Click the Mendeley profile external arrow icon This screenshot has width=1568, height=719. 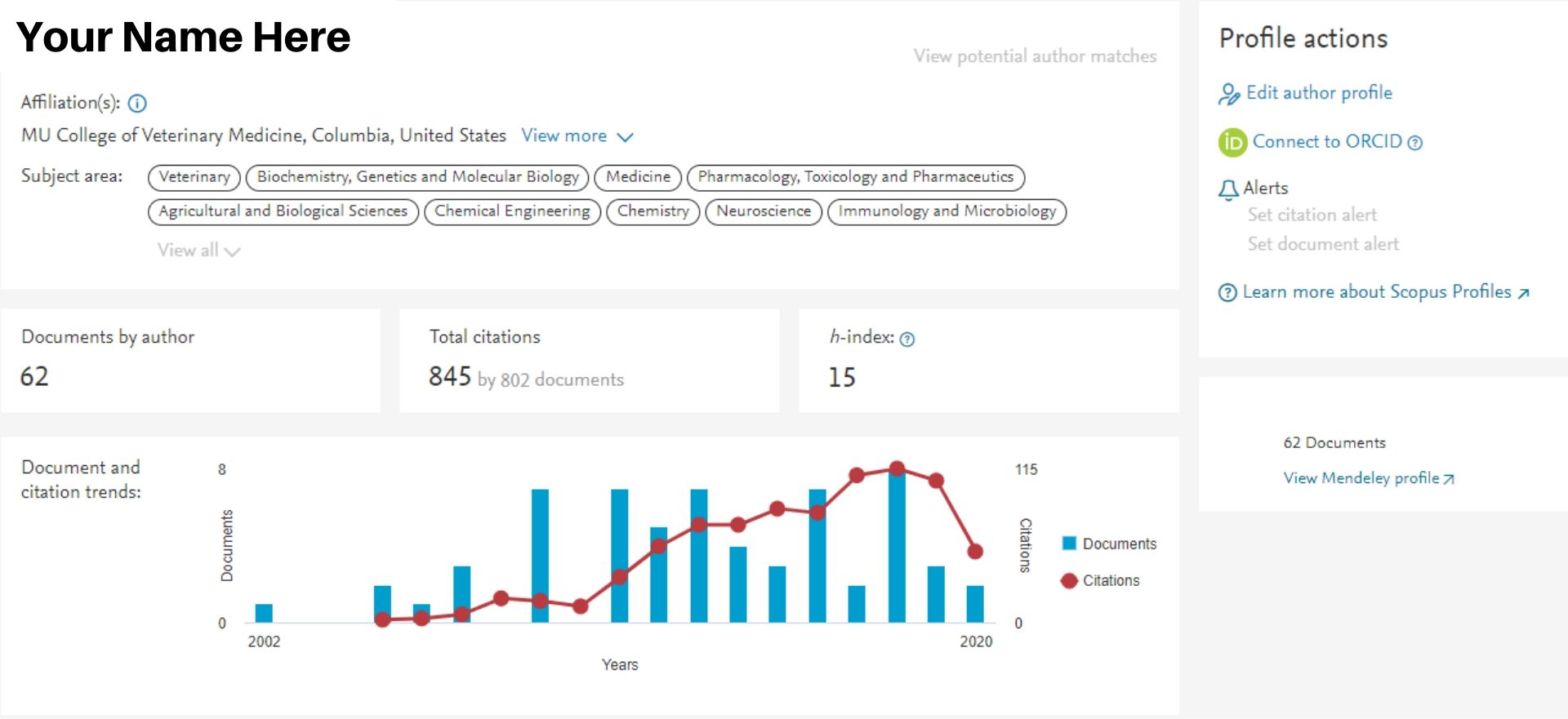(x=1449, y=479)
